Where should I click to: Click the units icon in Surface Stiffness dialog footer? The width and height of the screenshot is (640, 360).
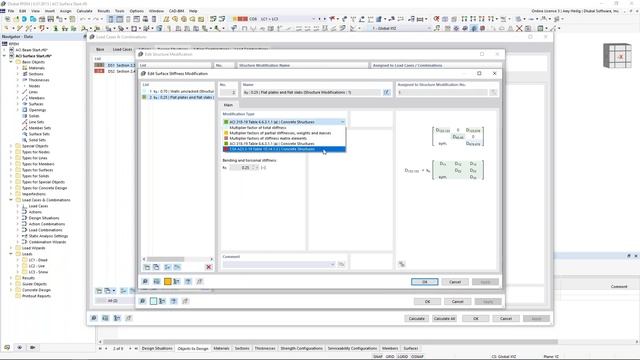156,281
